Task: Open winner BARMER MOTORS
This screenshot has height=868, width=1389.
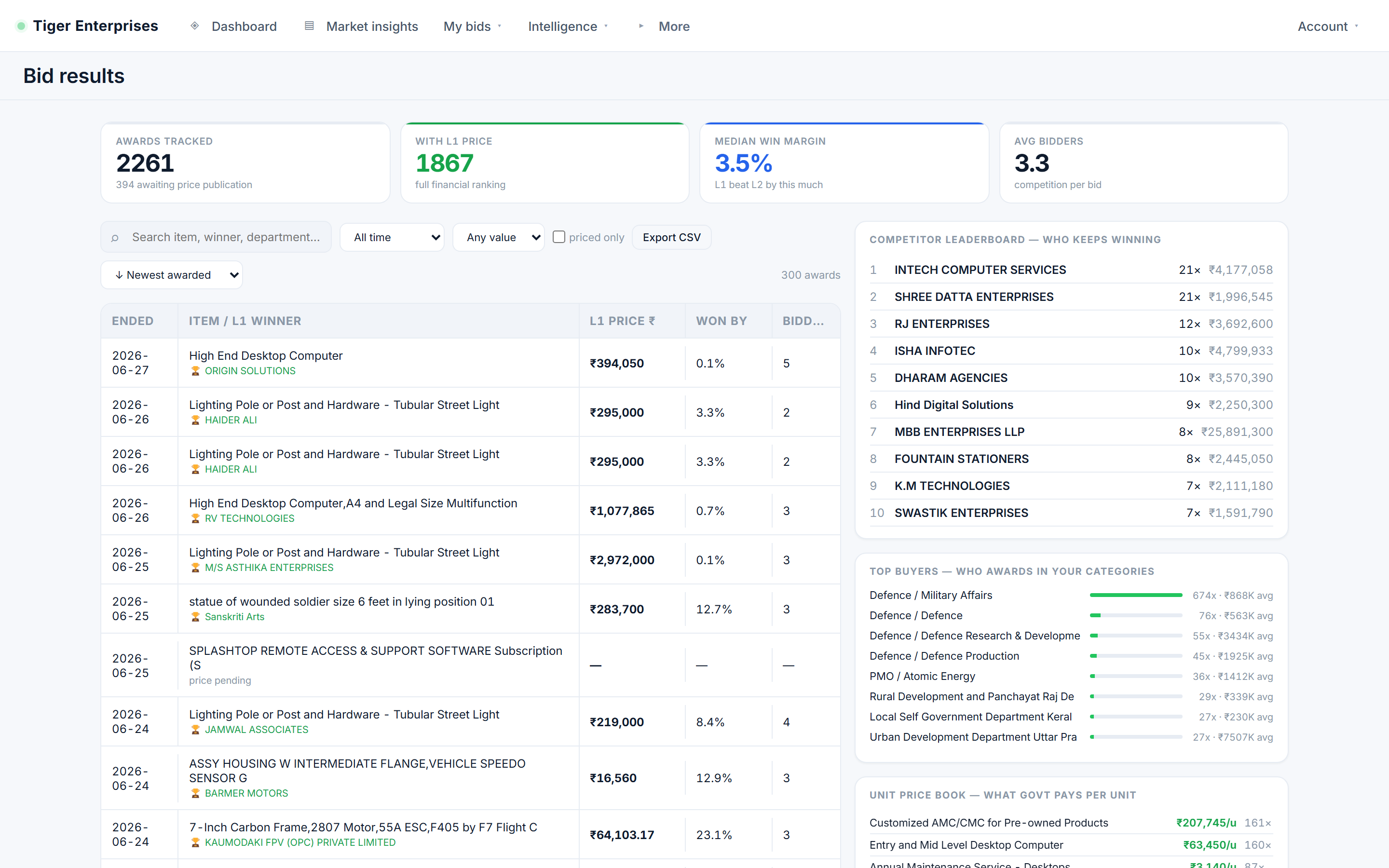Action: [246, 793]
